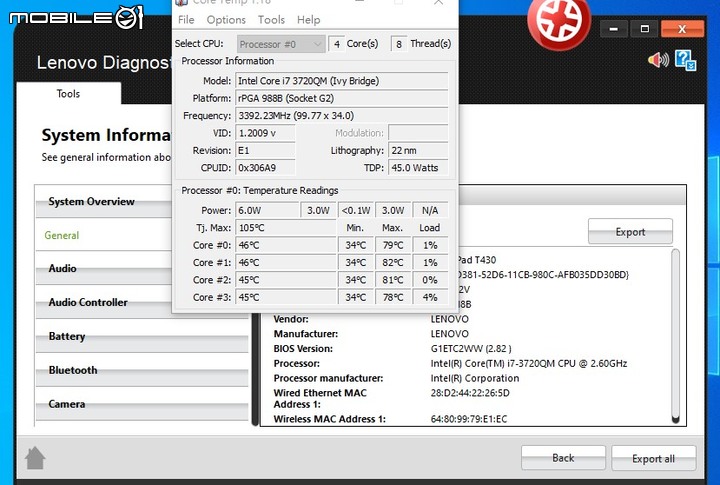Click Core #1 max temperature 82°C
Viewport: 720px width, 485px height.
393,263
